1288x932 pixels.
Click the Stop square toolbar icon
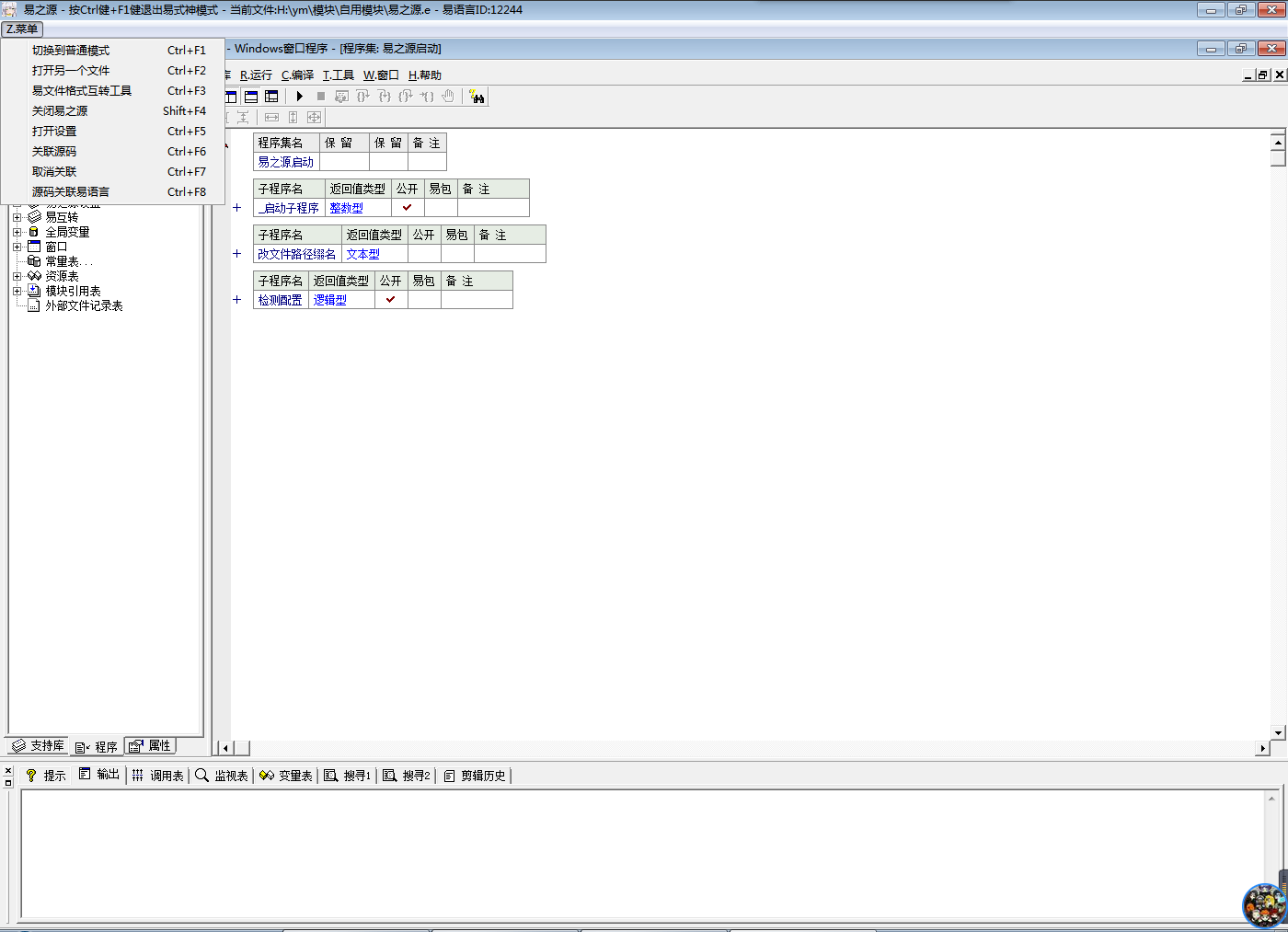320,96
